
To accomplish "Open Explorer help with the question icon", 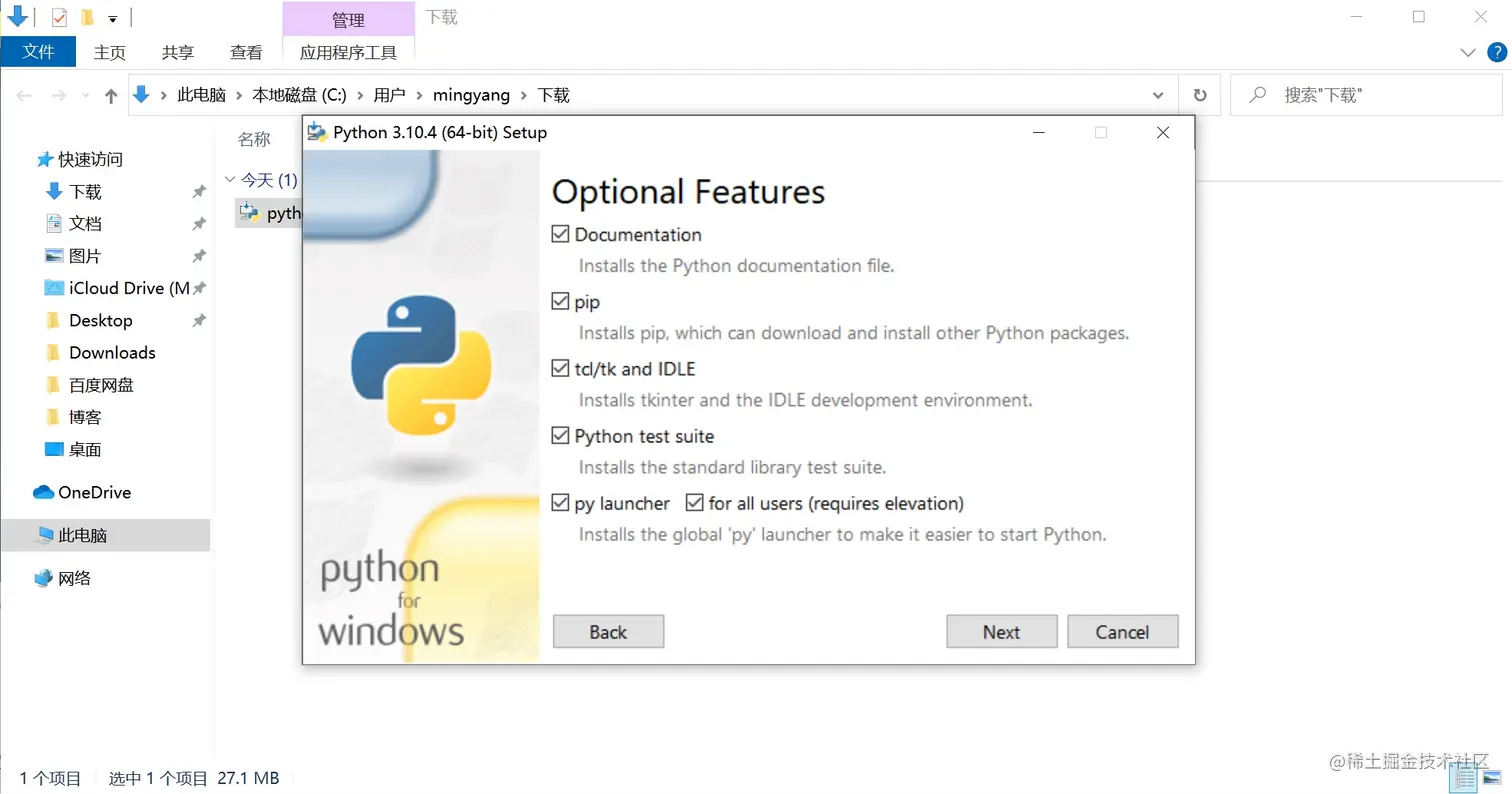I will (1497, 52).
